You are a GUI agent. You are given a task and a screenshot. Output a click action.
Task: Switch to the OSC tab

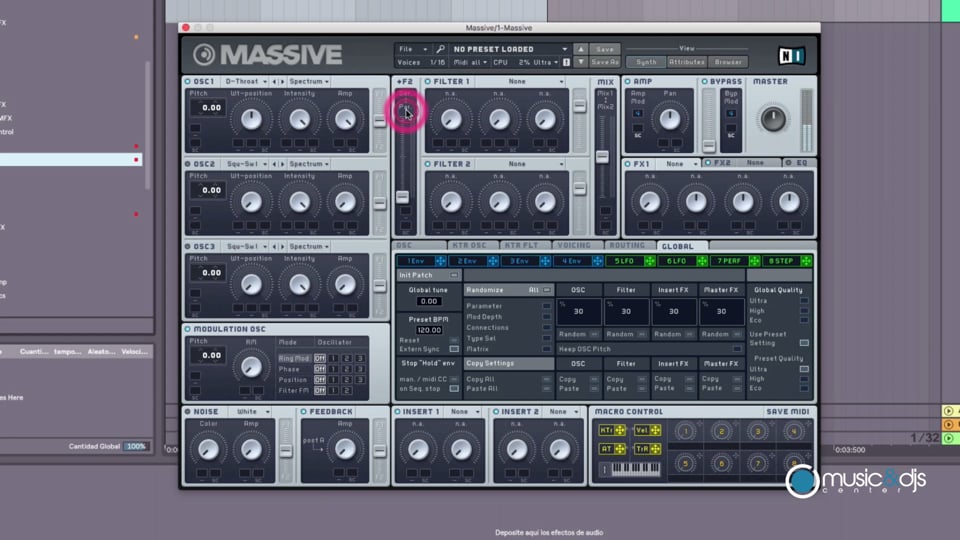(x=419, y=246)
